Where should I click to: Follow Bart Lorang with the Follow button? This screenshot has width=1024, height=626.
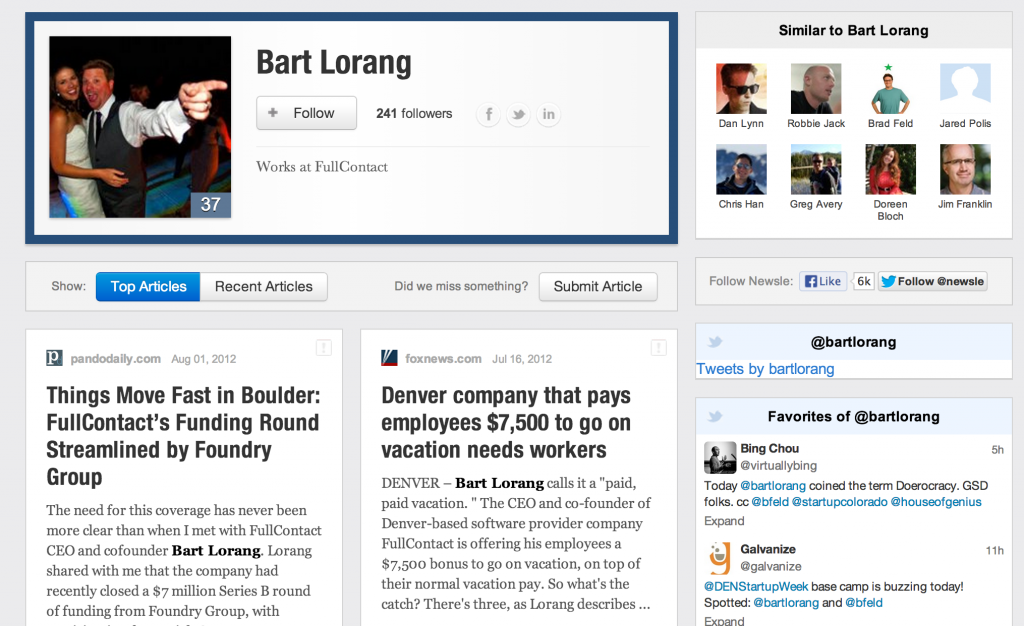pyautogui.click(x=306, y=113)
